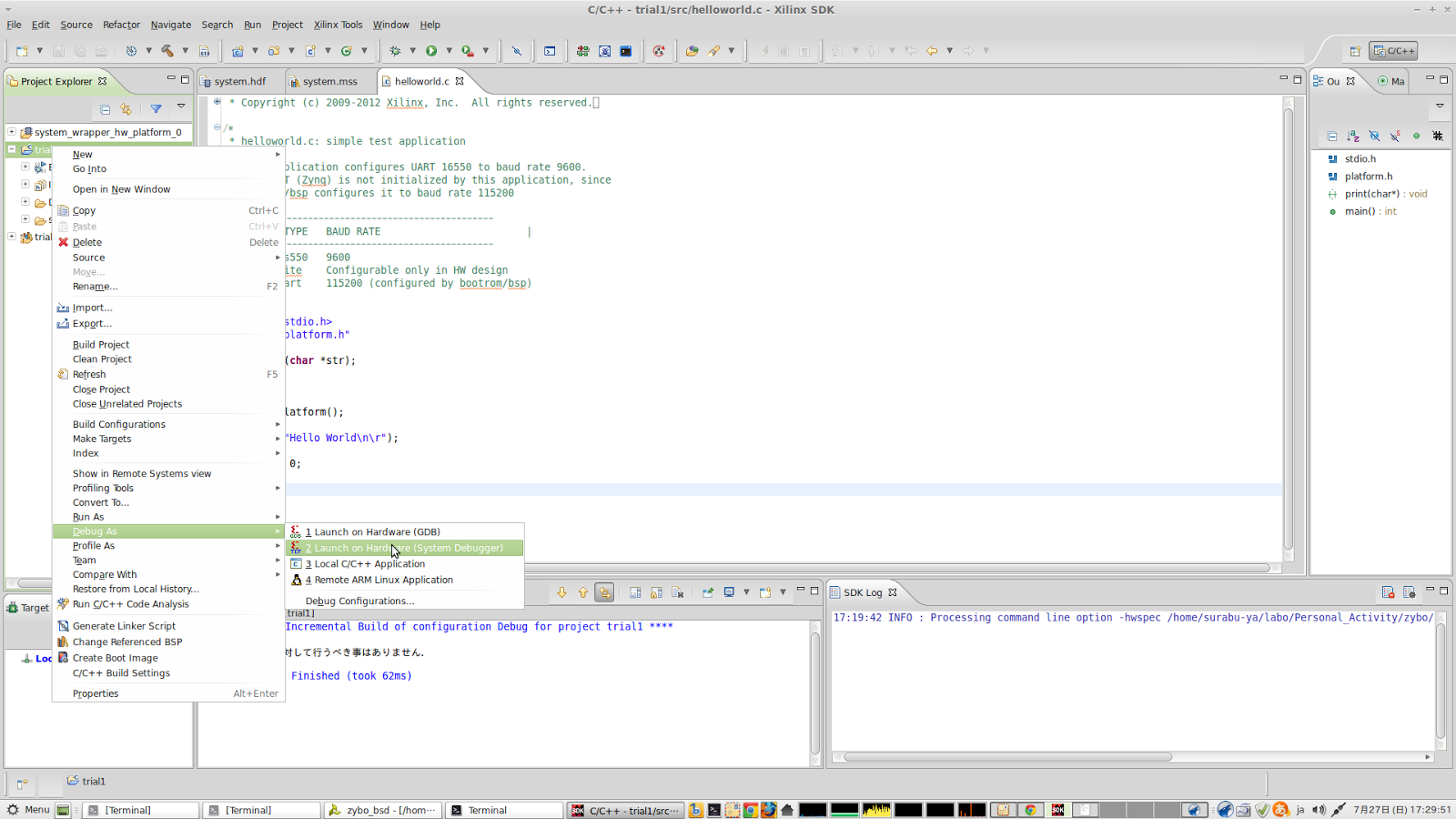1456x819 pixels.
Task: Select main() in Outline view
Action: pos(1370,211)
